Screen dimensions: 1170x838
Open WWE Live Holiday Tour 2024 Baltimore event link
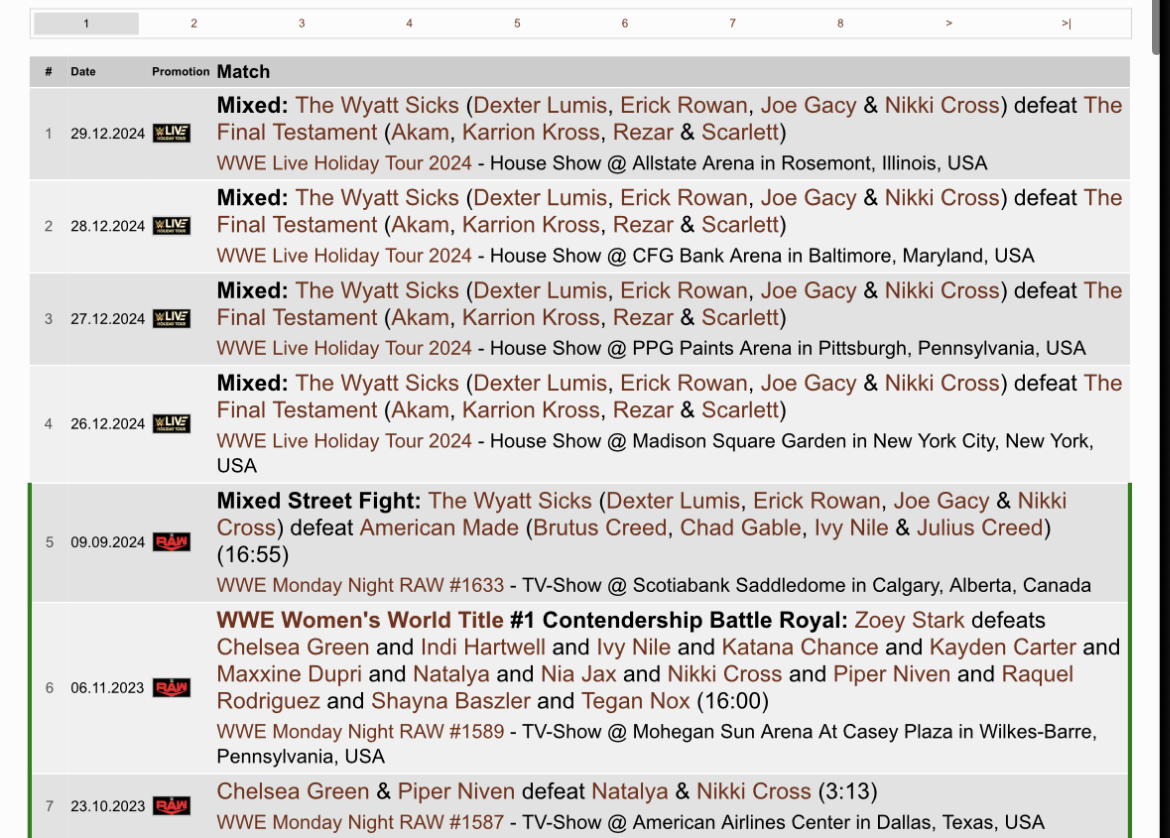[344, 255]
